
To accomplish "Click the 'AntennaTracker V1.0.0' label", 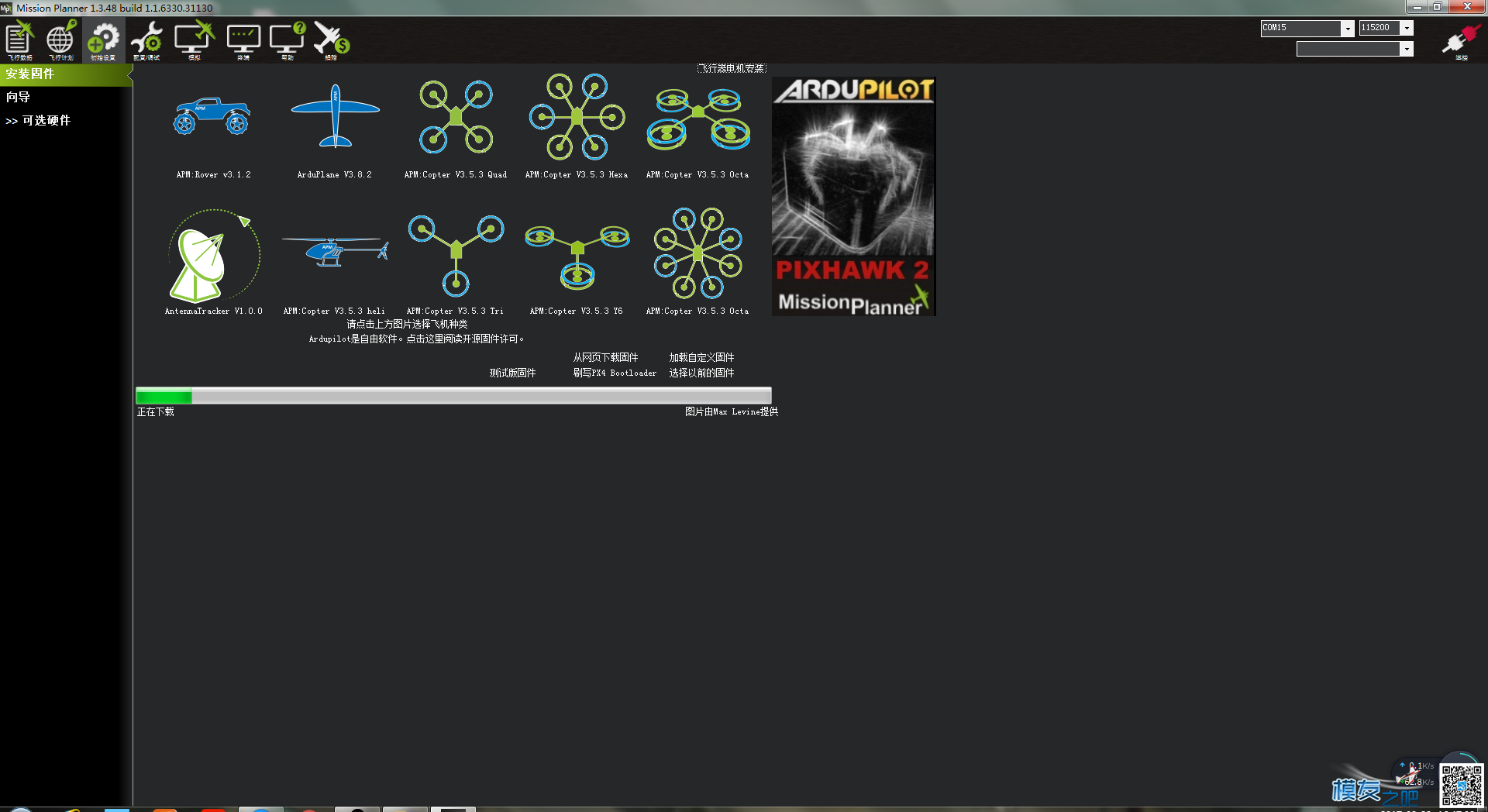I will (x=214, y=311).
